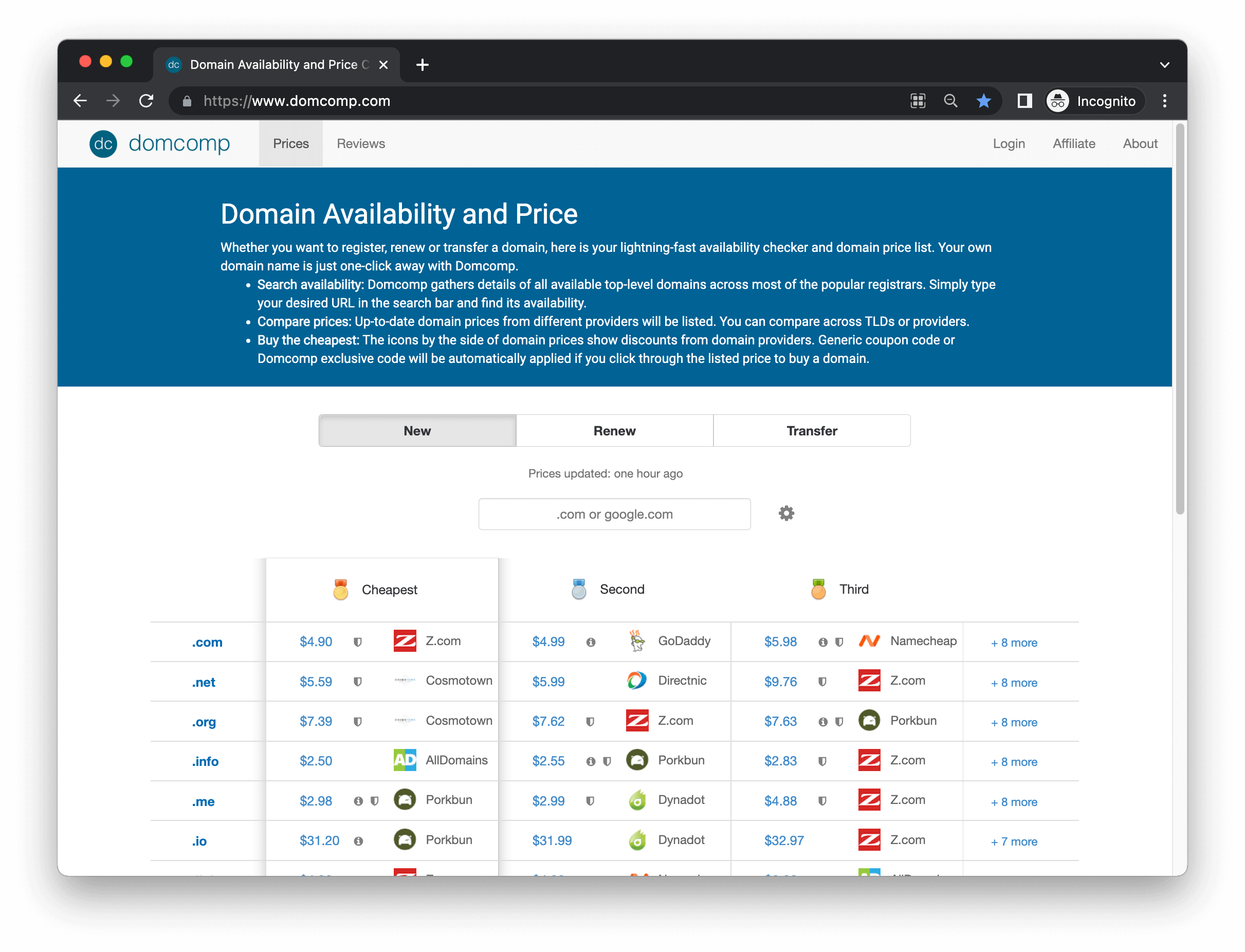
Task: Click the settings gear icon near search bar
Action: [787, 513]
